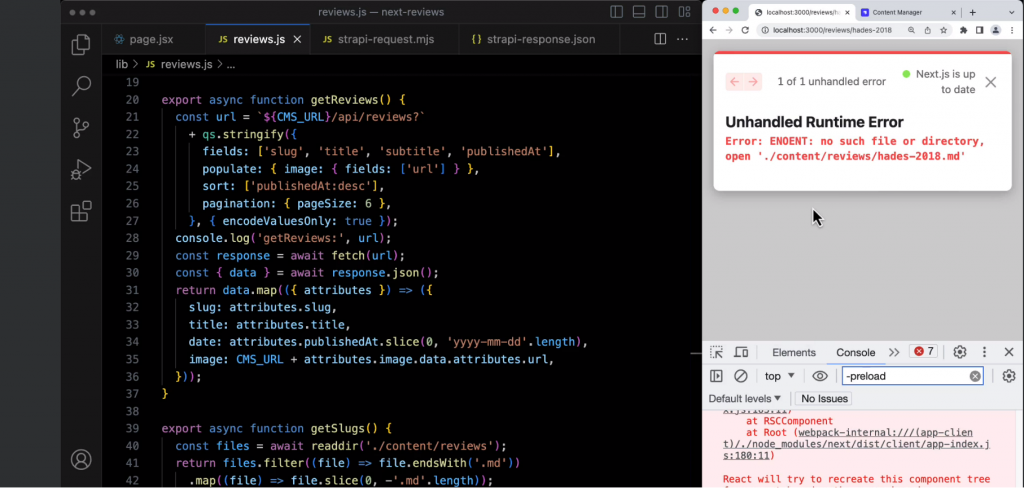This screenshot has width=1024, height=488.
Task: Click the reviews.js breadcrumb item
Action: 186,64
